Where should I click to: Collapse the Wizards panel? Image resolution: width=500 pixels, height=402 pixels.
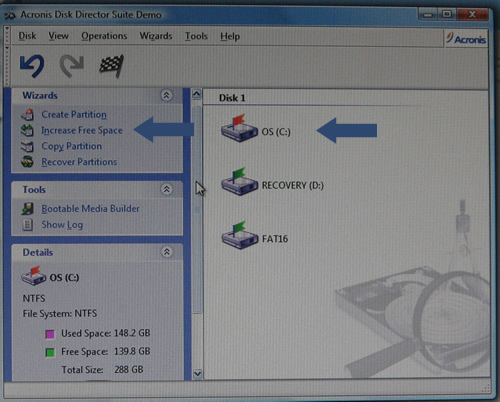pos(166,95)
